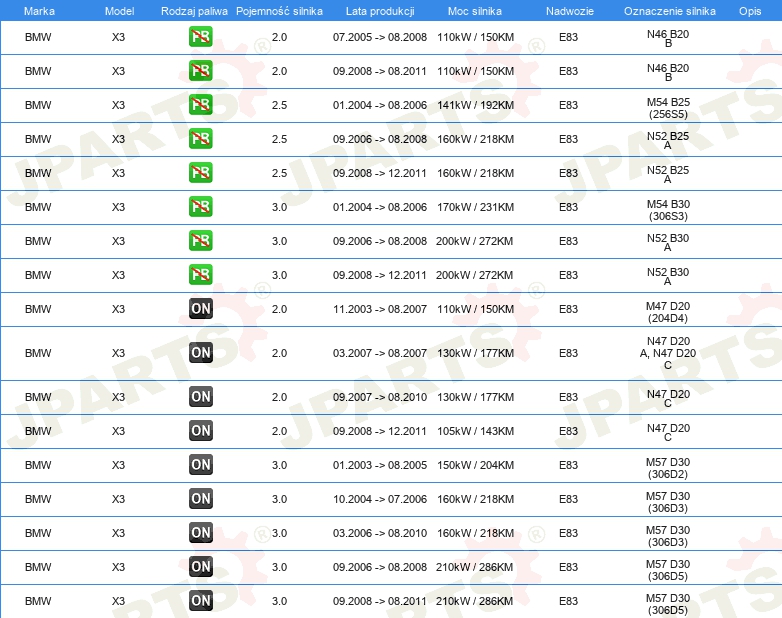
Task: Click the Rodzaj paliwa column header
Action: 194,11
